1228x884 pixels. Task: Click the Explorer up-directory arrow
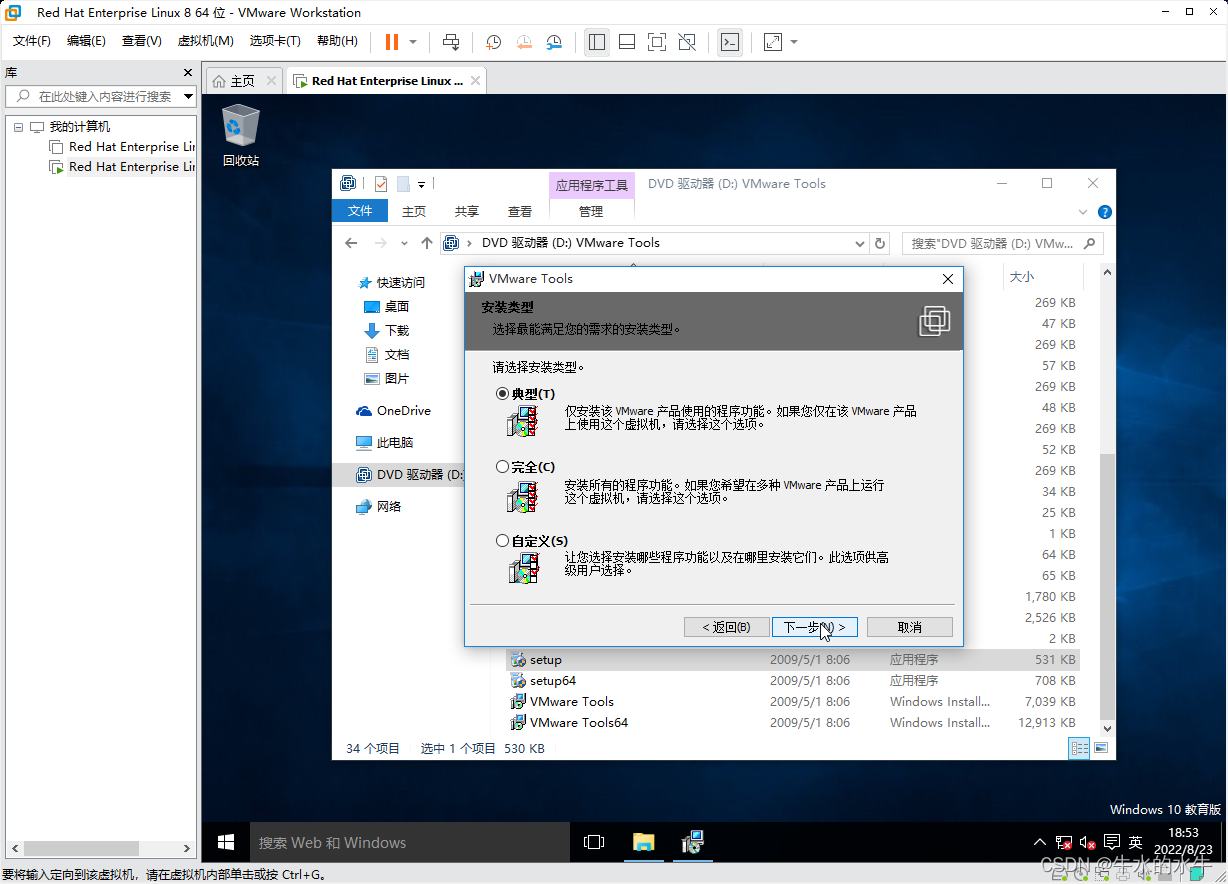[x=427, y=243]
